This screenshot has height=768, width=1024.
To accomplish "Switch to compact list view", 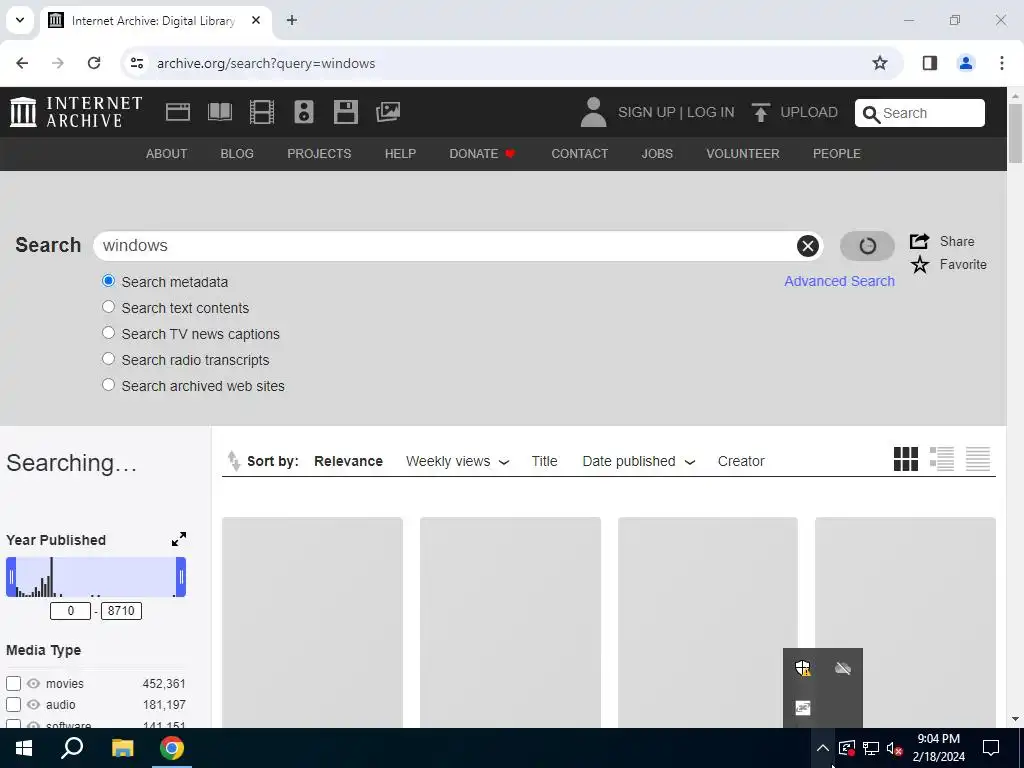I will [x=977, y=459].
